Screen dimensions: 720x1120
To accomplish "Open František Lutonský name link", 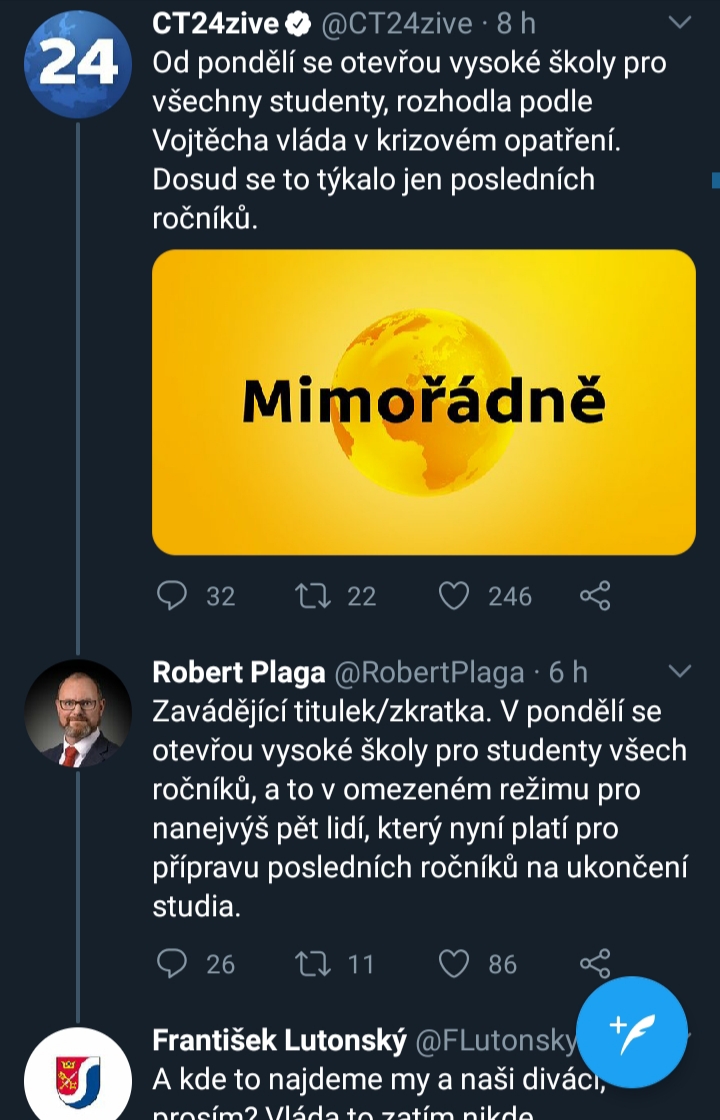I will coord(279,1041).
